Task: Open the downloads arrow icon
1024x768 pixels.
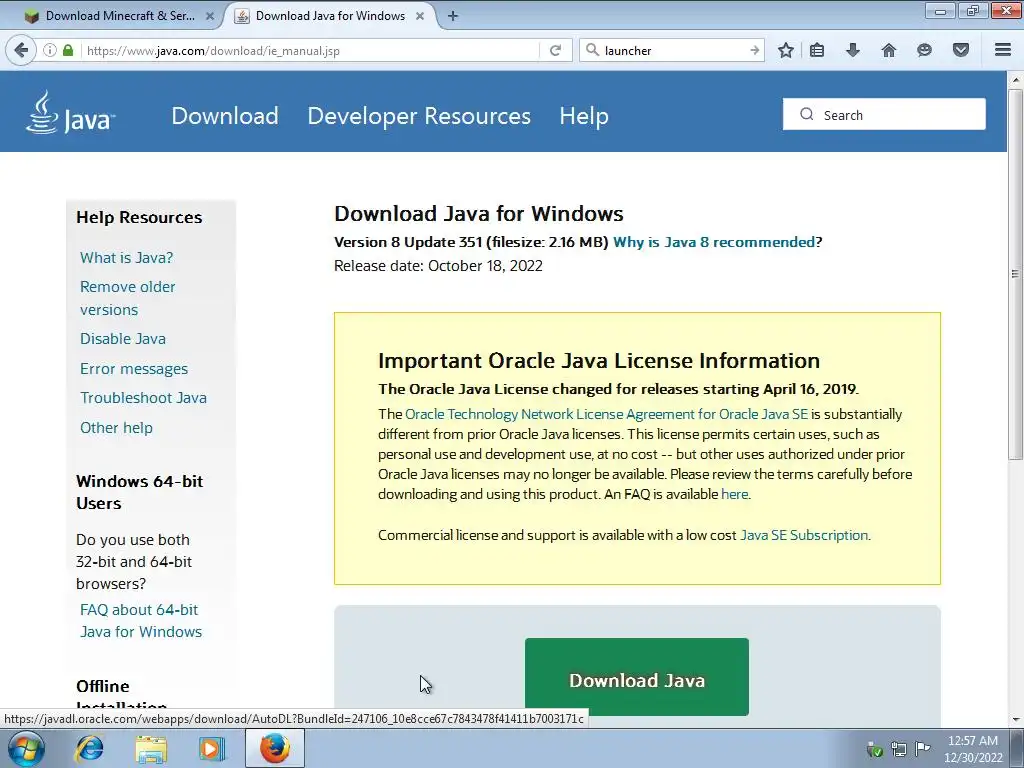Action: (852, 50)
